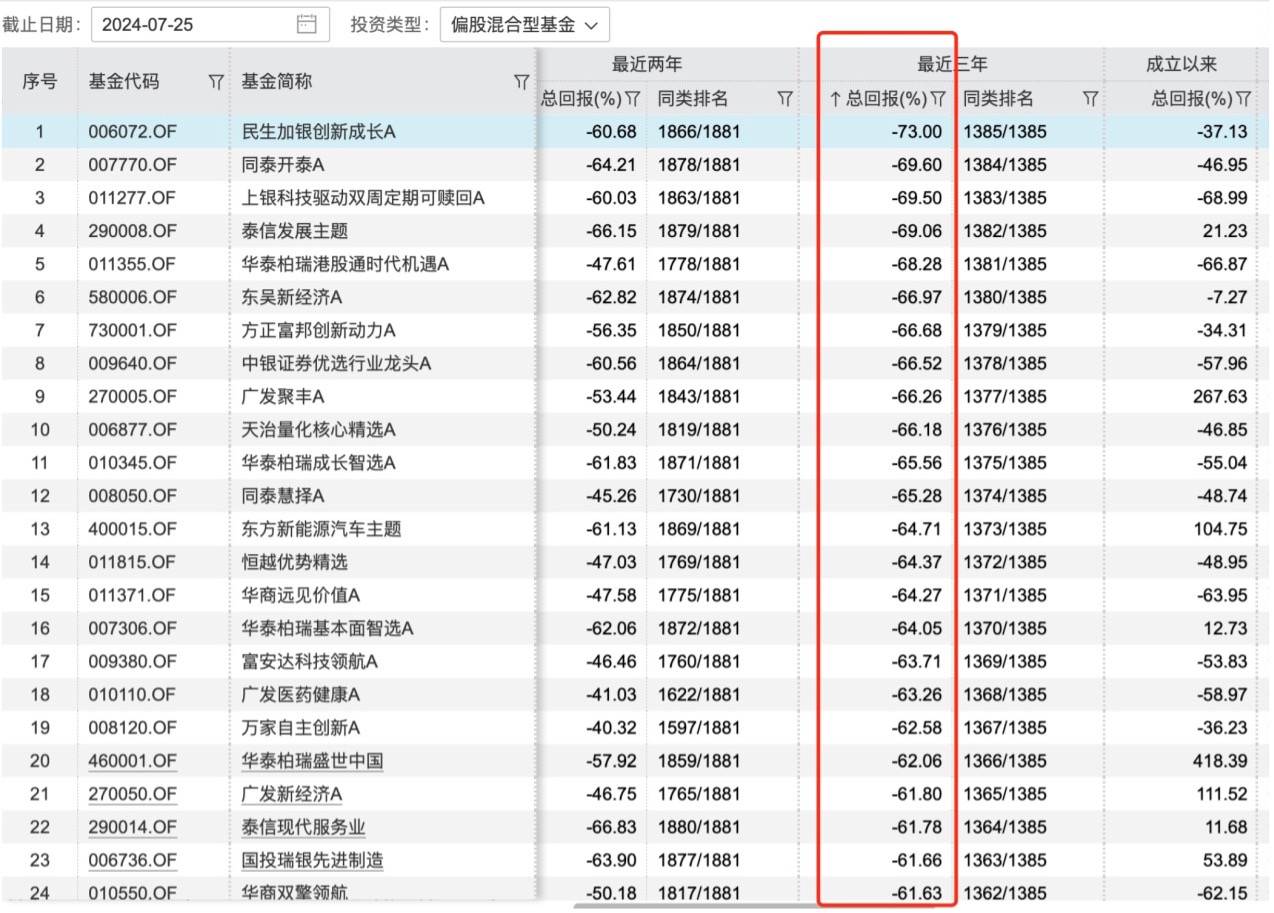
Task: Open fund name link 广发新经济A
Action: pyautogui.click(x=292, y=794)
